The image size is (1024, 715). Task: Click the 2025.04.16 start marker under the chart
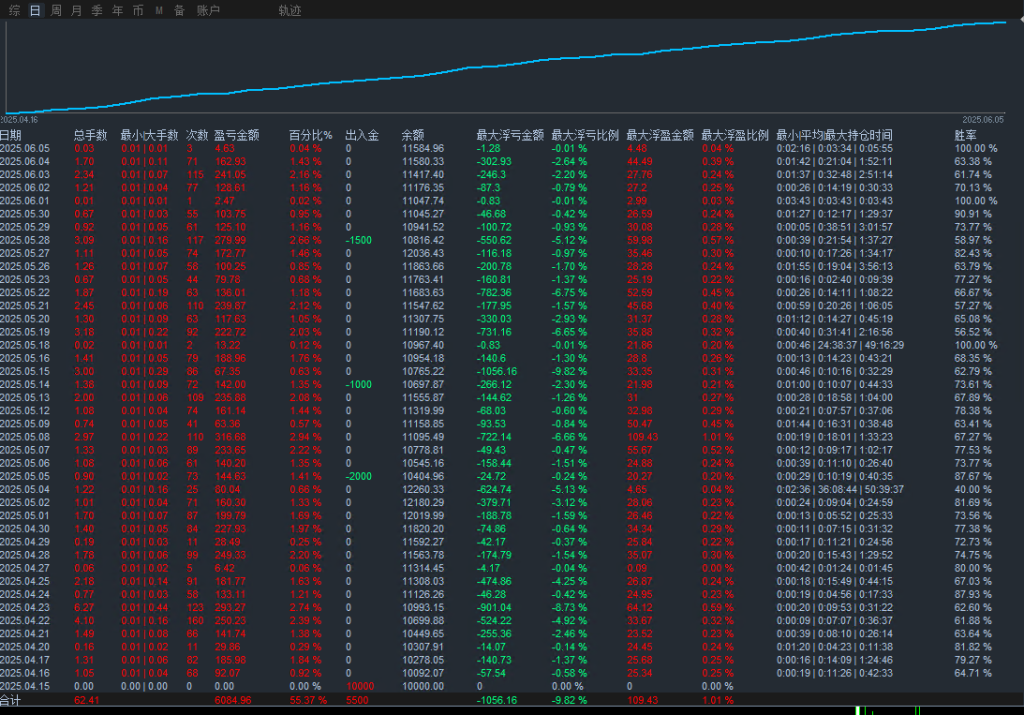20,120
